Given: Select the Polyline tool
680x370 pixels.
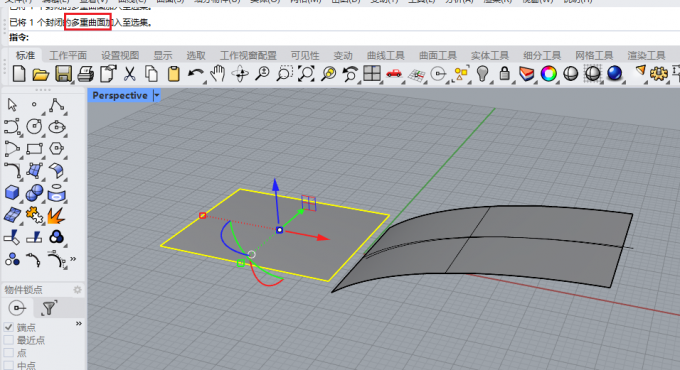Looking at the screenshot, I should click(x=56, y=105).
